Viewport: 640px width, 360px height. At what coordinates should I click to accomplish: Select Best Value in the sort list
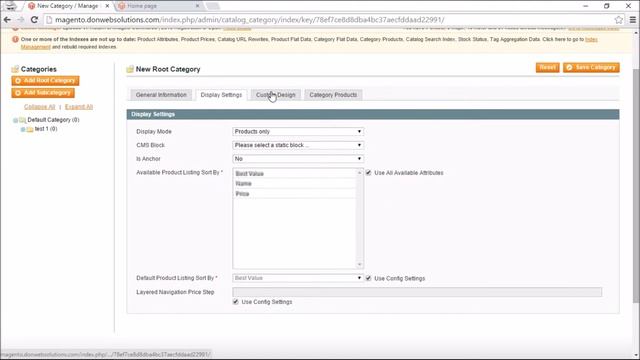tap(295, 173)
